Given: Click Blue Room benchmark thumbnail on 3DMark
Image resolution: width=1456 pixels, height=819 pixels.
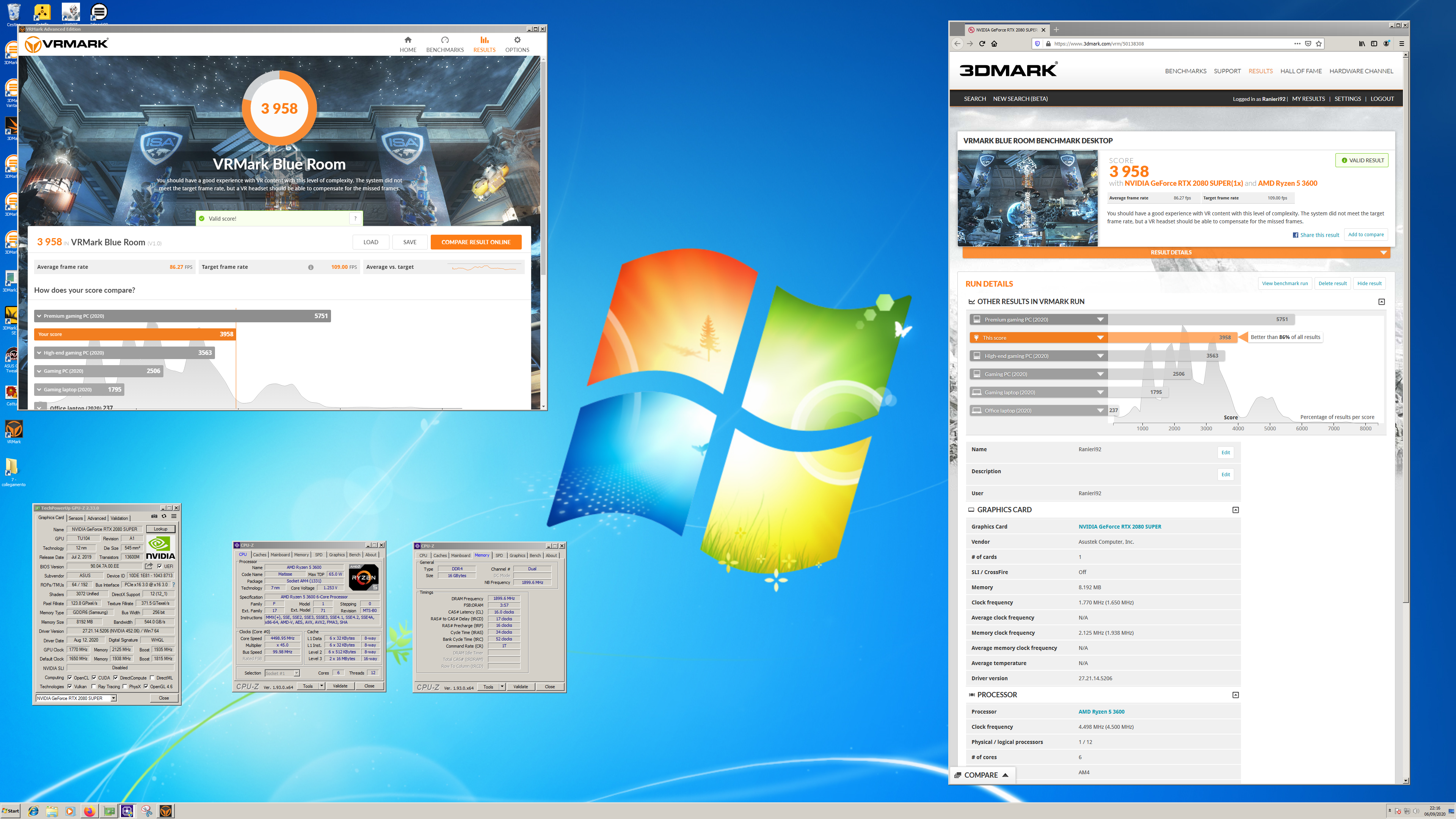Looking at the screenshot, I should (1027, 198).
